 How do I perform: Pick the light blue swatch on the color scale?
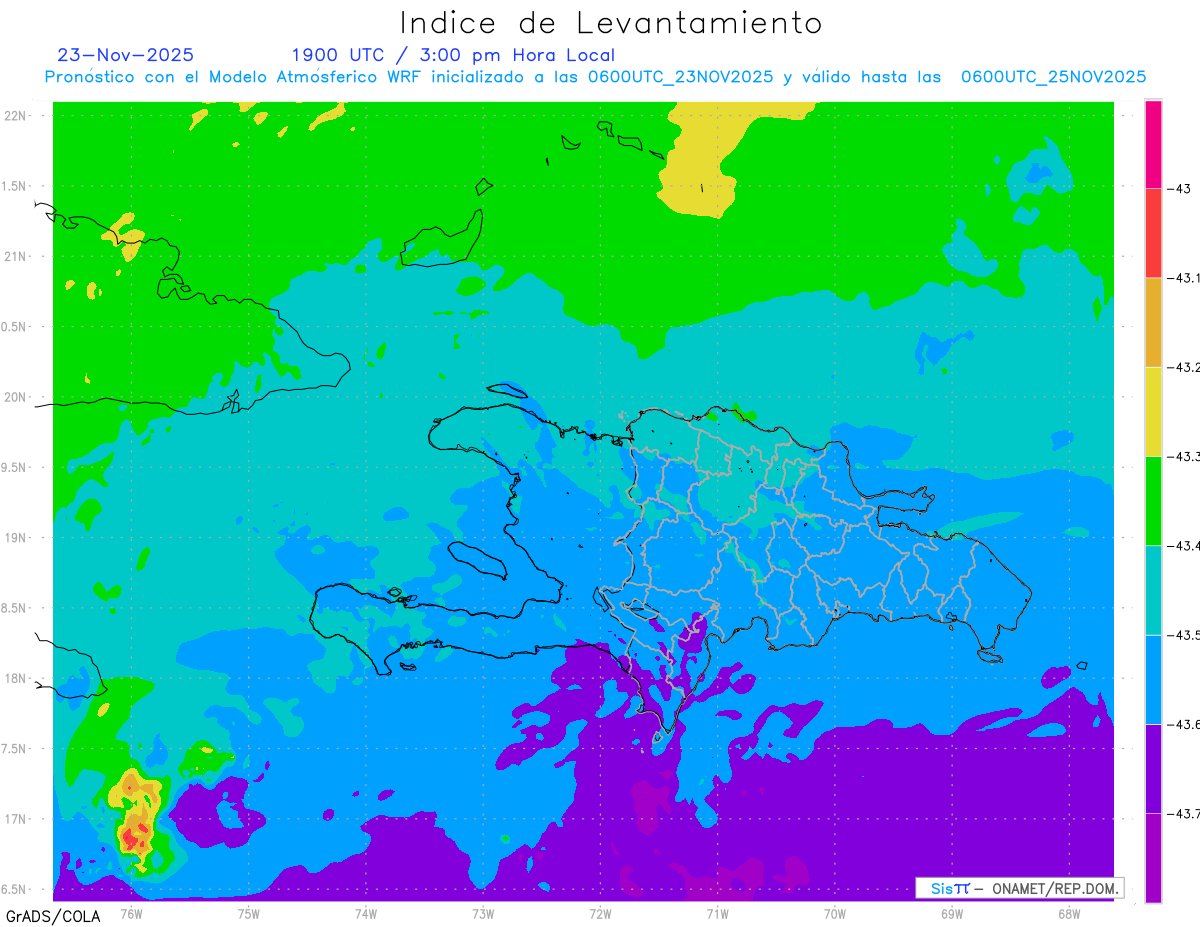[x=1153, y=679]
